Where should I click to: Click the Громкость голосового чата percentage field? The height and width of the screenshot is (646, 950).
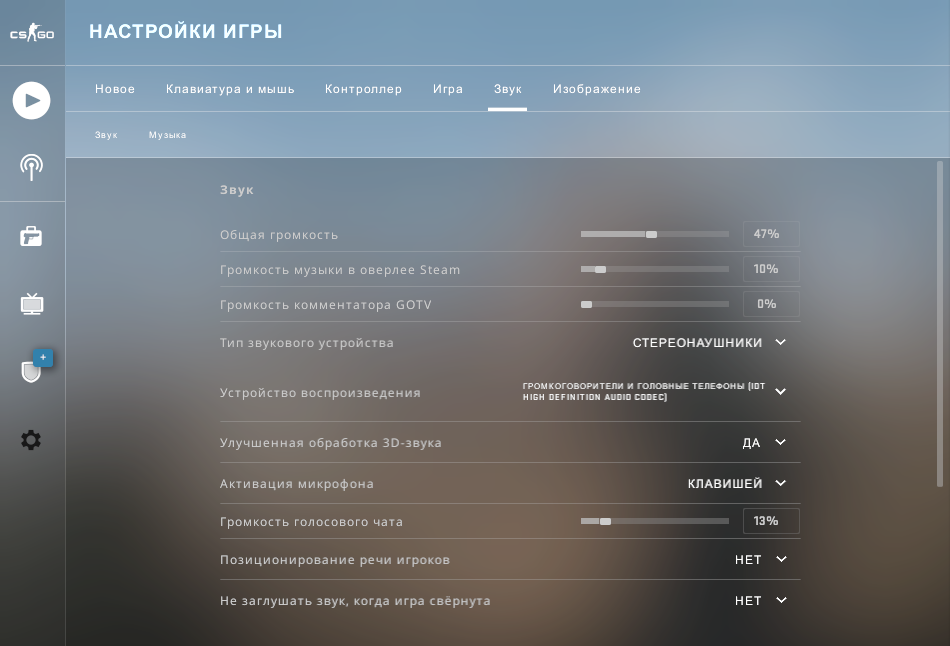tap(770, 521)
